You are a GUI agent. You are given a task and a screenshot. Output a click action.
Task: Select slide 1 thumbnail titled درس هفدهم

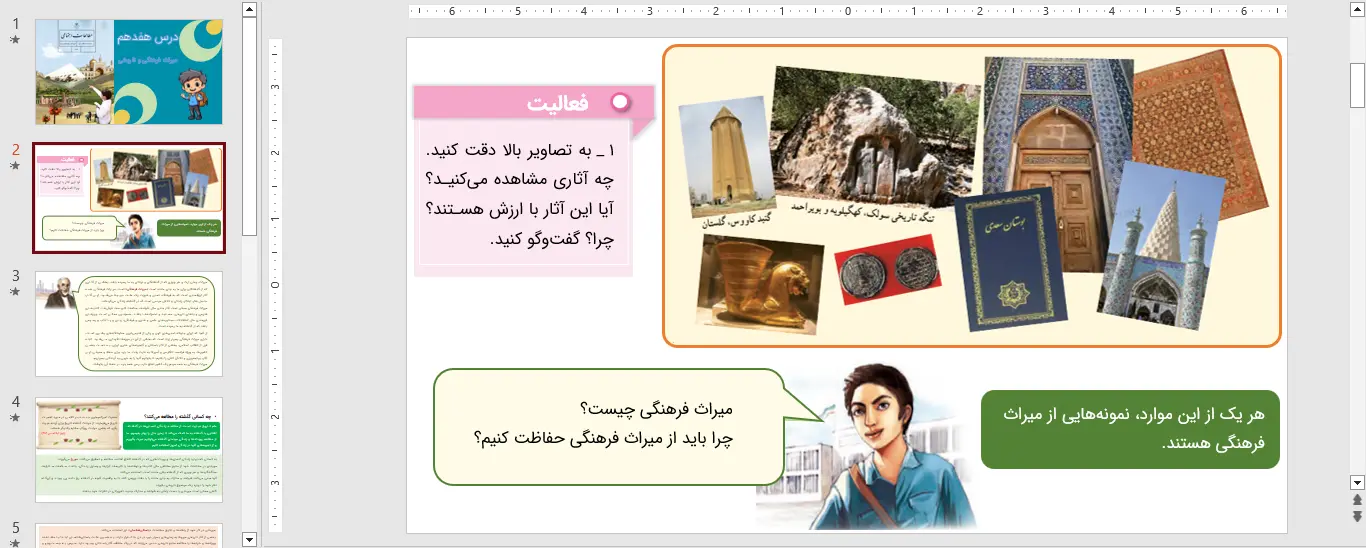(x=129, y=71)
